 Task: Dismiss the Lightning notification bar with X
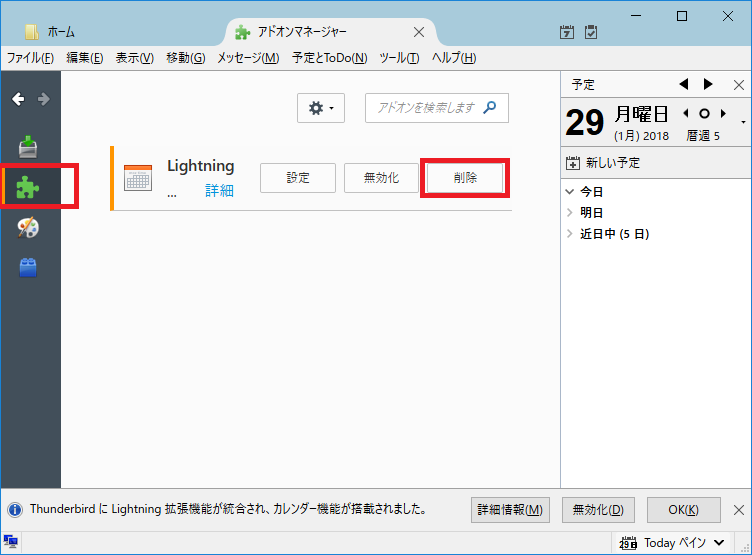pos(739,510)
